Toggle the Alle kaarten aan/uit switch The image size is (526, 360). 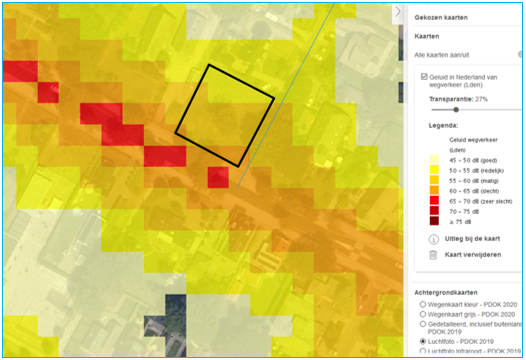(x=520, y=54)
